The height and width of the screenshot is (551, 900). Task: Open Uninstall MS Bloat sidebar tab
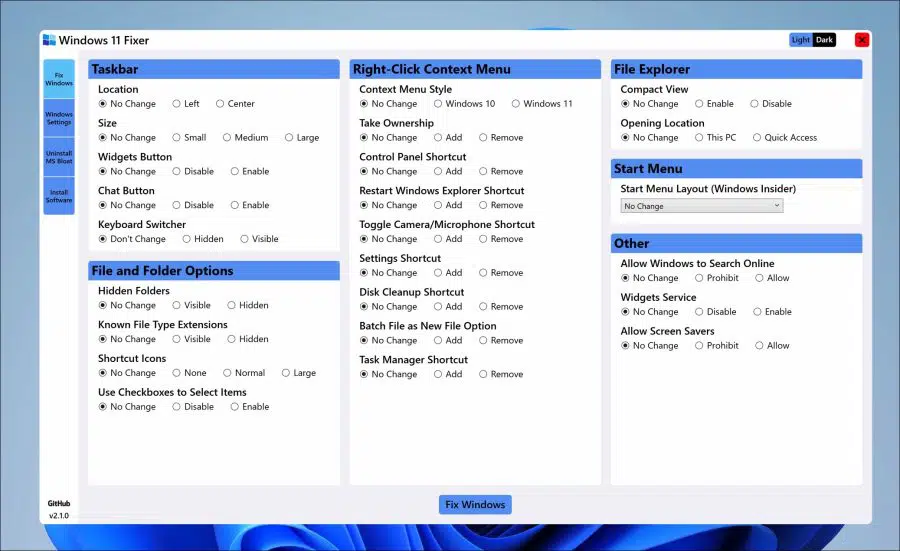point(59,157)
